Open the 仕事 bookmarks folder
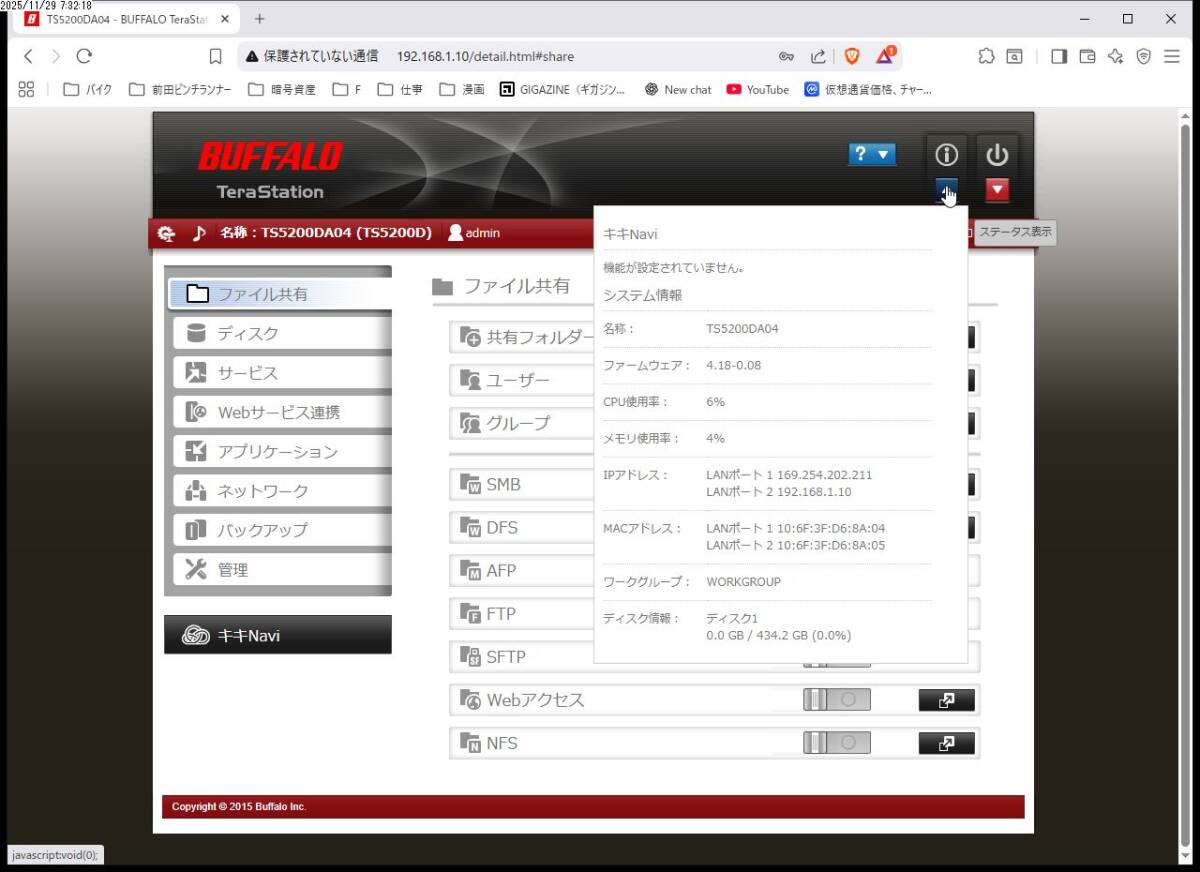1200x872 pixels. click(x=401, y=89)
